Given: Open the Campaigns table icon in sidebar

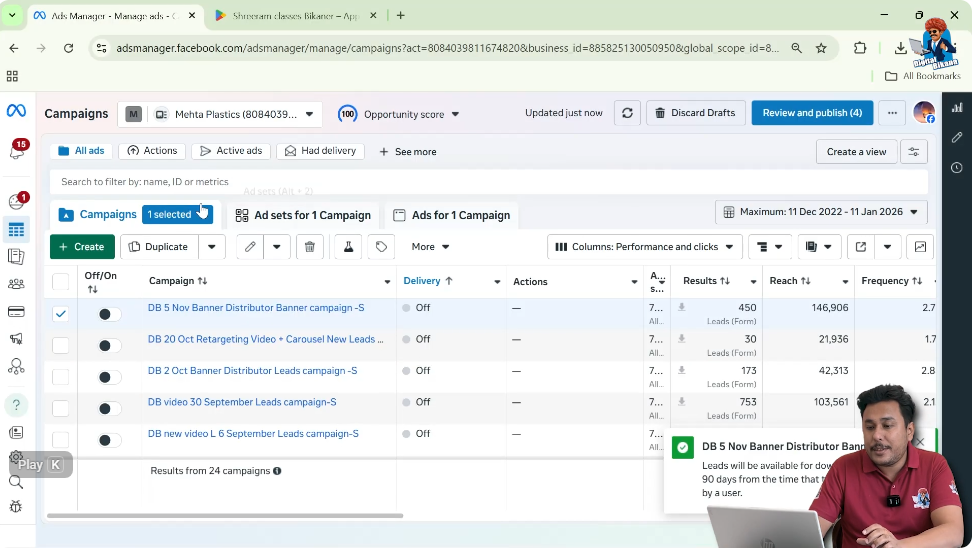Looking at the screenshot, I should tap(16, 230).
